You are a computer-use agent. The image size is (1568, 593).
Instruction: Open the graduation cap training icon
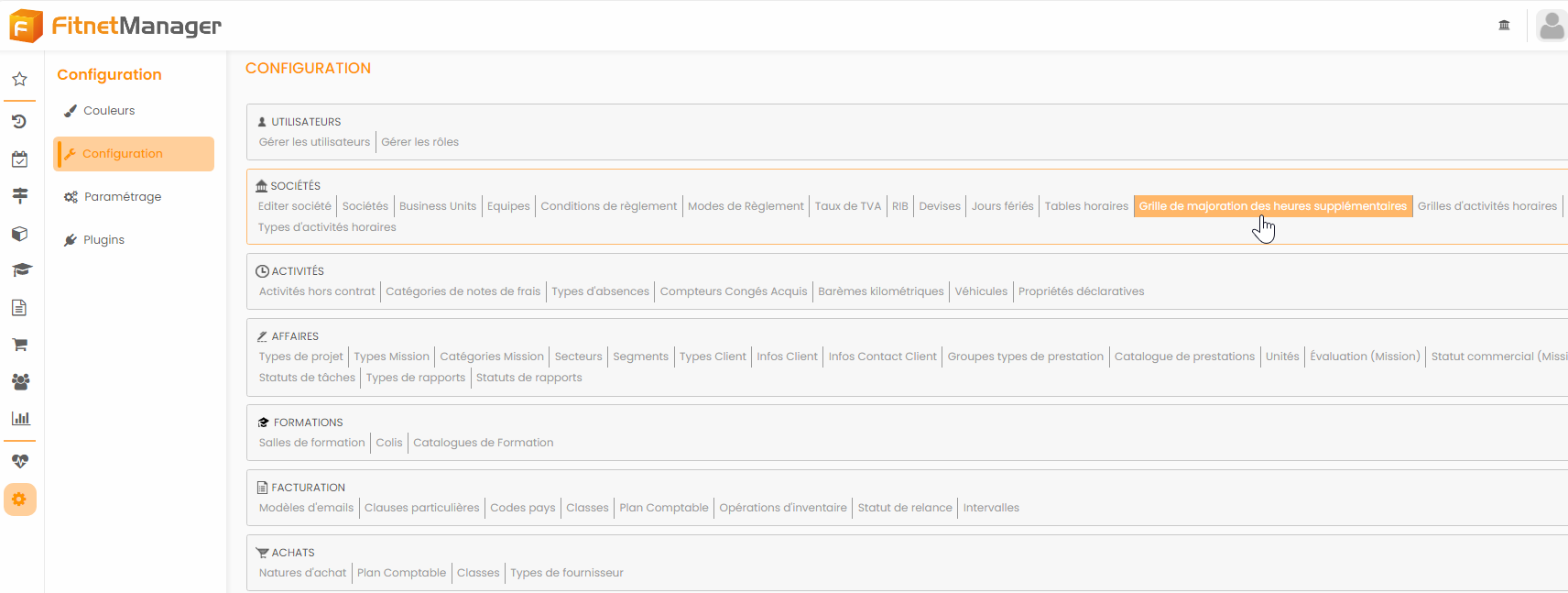[x=20, y=269]
